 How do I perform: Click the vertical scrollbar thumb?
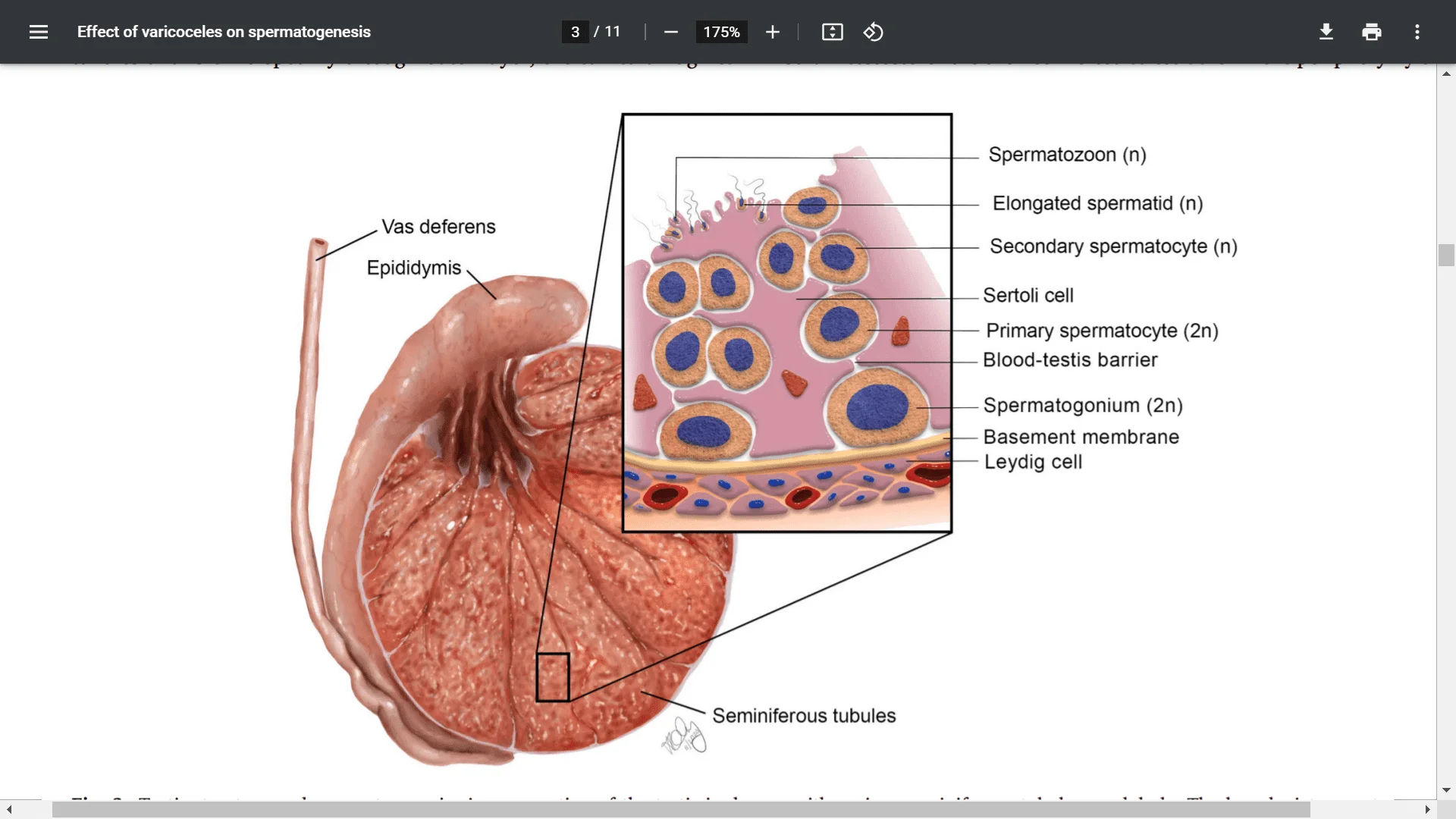[1446, 255]
